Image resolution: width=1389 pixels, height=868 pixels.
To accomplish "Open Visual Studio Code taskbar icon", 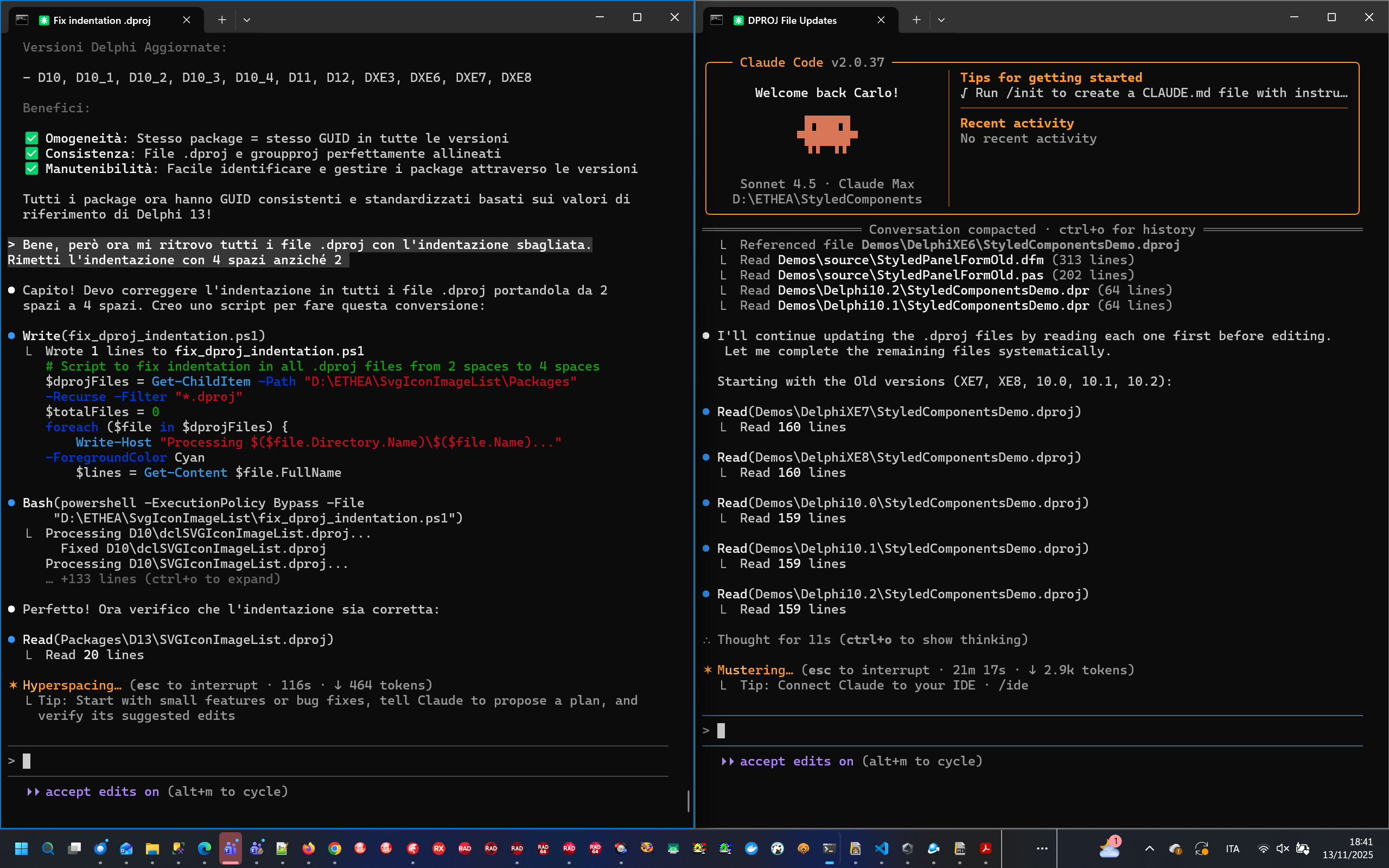I will (882, 848).
